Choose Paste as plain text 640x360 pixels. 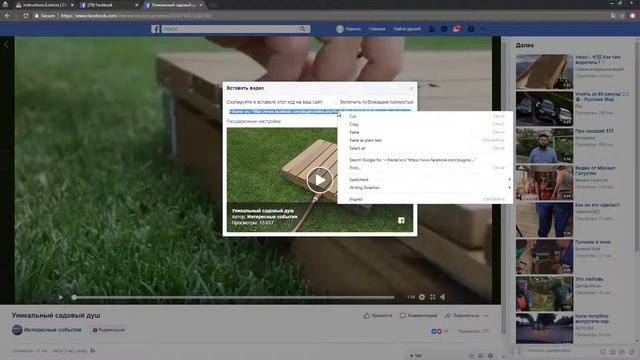pos(425,140)
